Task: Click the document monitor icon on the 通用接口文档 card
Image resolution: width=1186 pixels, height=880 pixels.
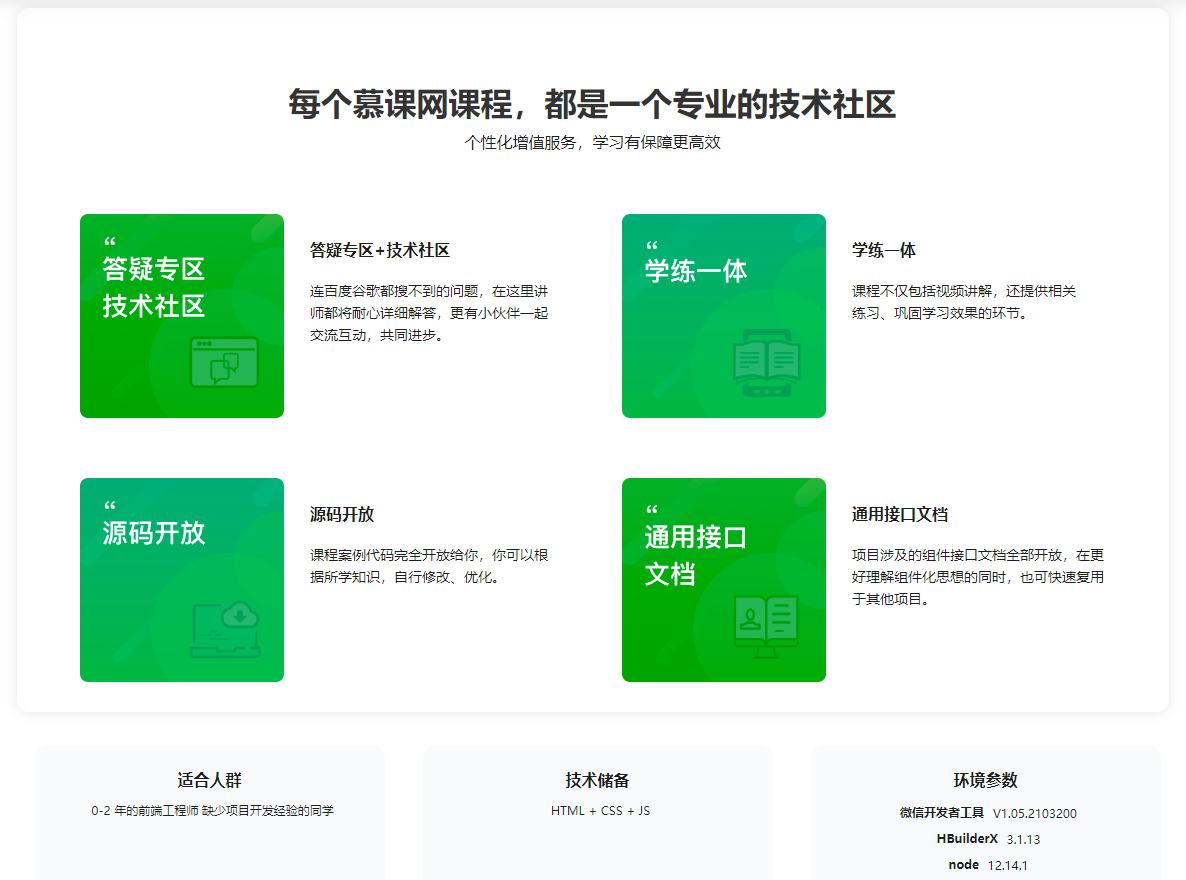Action: pos(766,626)
